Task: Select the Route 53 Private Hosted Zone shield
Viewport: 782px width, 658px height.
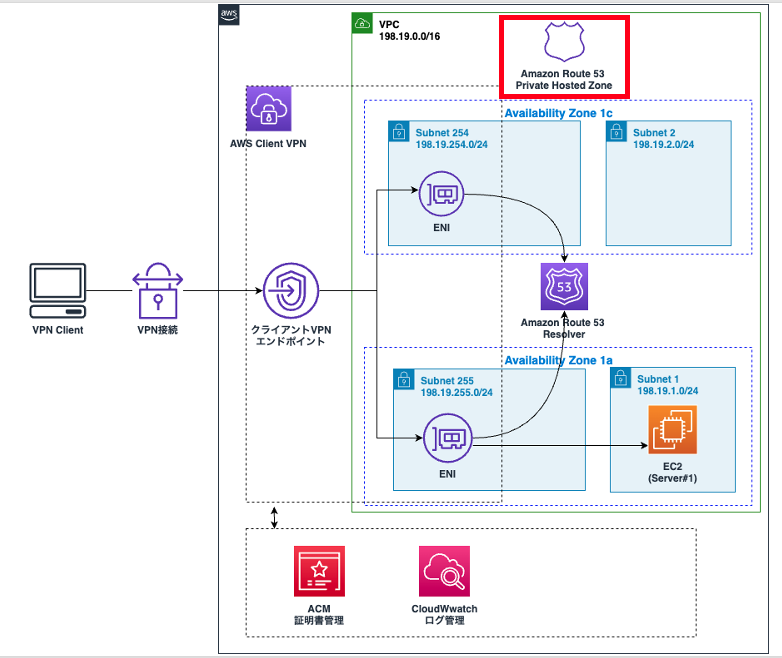Action: tap(564, 41)
